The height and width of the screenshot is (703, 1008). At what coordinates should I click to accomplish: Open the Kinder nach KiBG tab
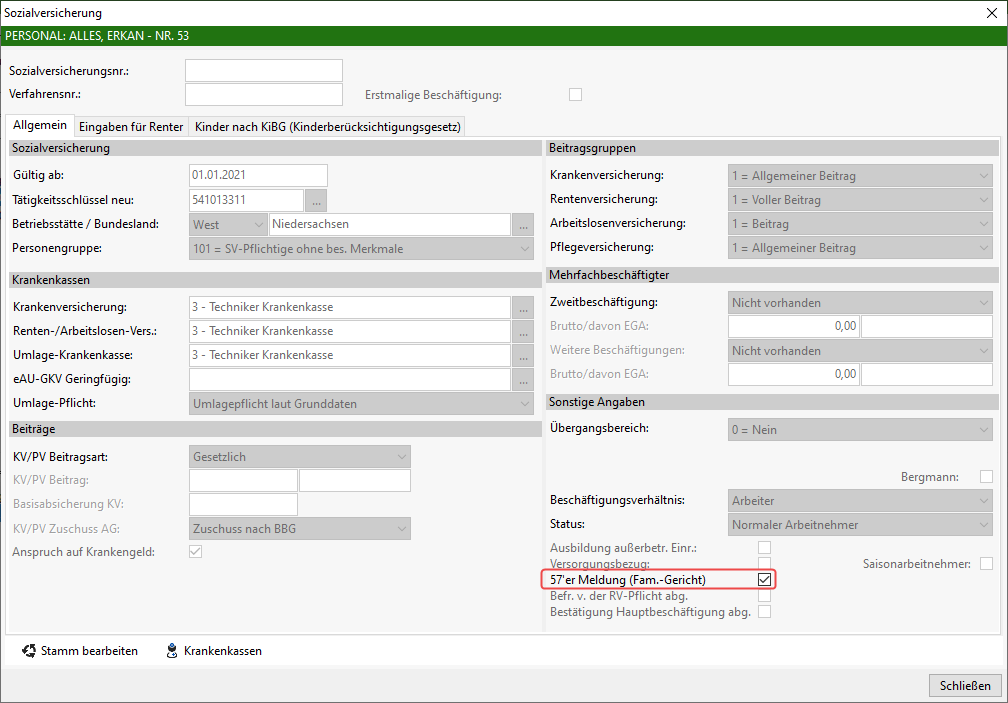[x=328, y=127]
